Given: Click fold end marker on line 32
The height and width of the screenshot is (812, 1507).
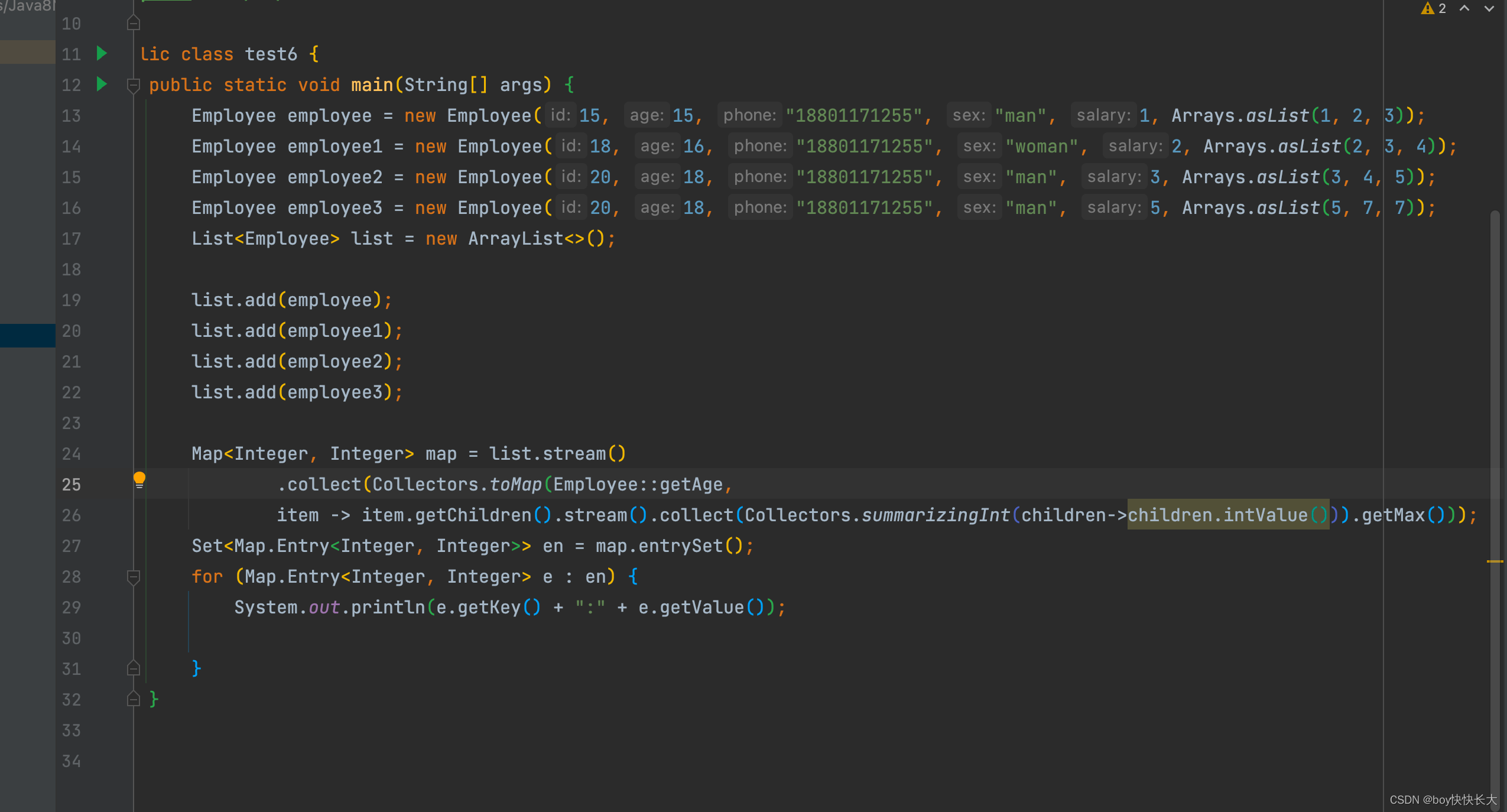Looking at the screenshot, I should [134, 699].
